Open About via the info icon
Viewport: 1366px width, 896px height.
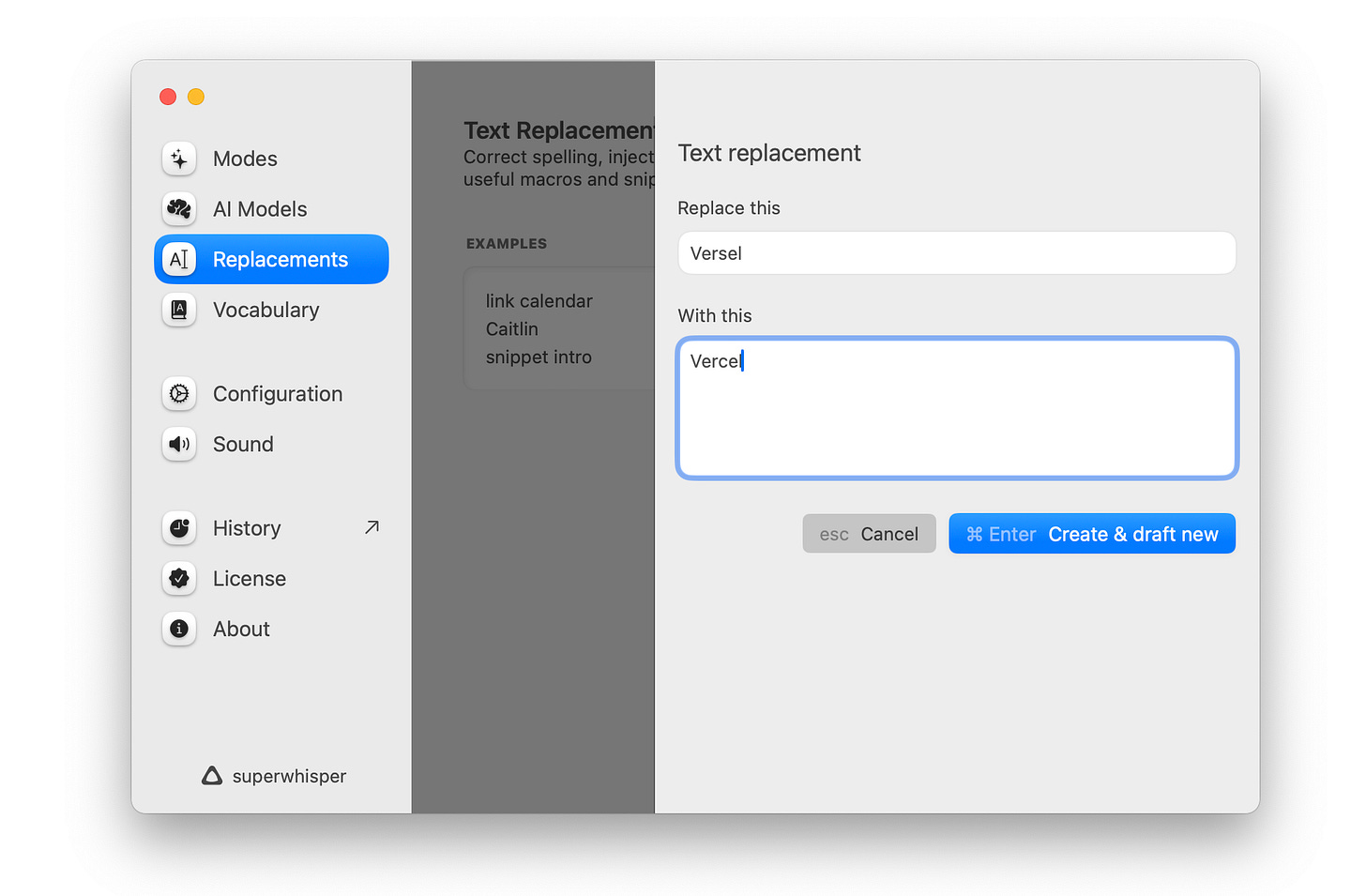(x=179, y=630)
